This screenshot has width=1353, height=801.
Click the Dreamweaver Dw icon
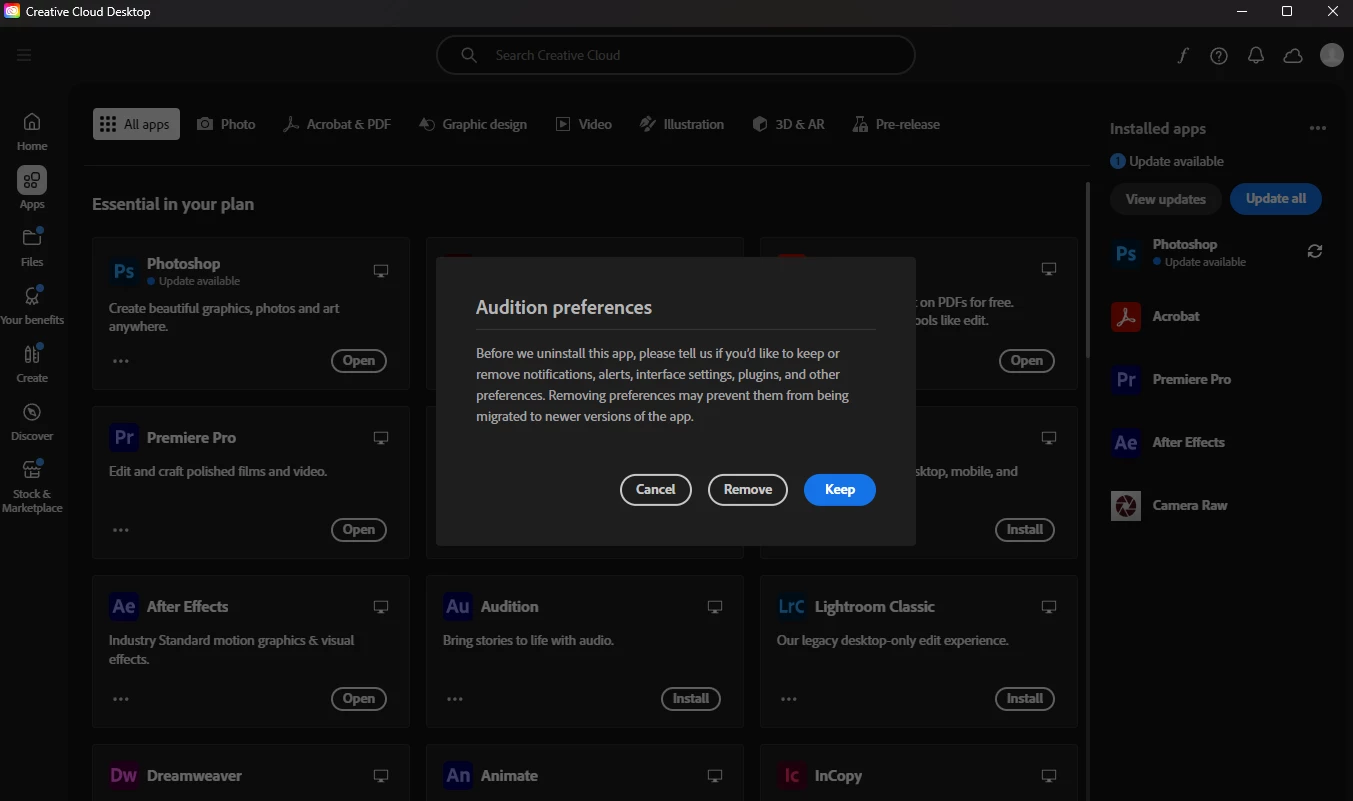(124, 776)
